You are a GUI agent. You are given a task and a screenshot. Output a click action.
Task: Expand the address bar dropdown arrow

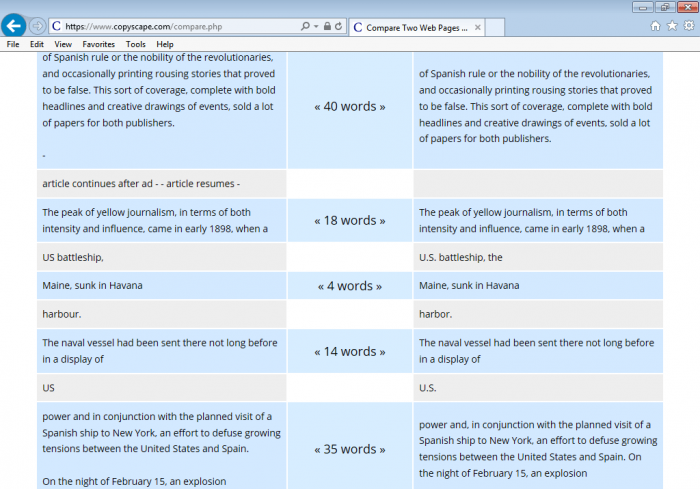(x=316, y=26)
